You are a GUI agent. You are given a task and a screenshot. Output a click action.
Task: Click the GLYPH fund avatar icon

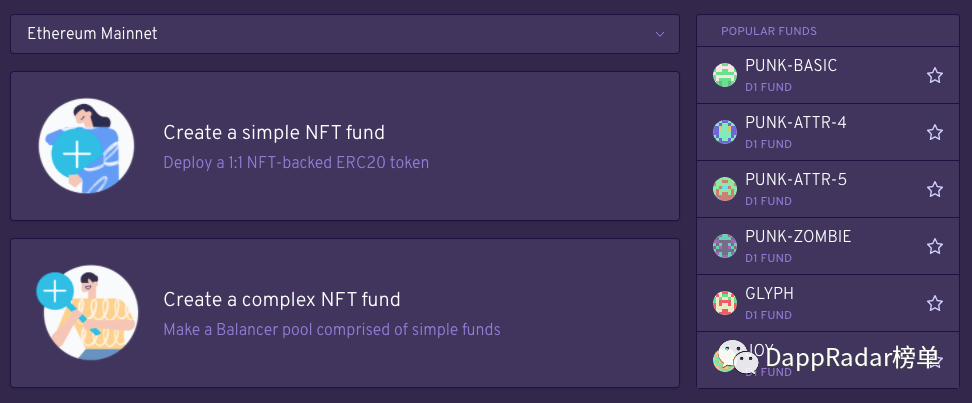tap(724, 303)
